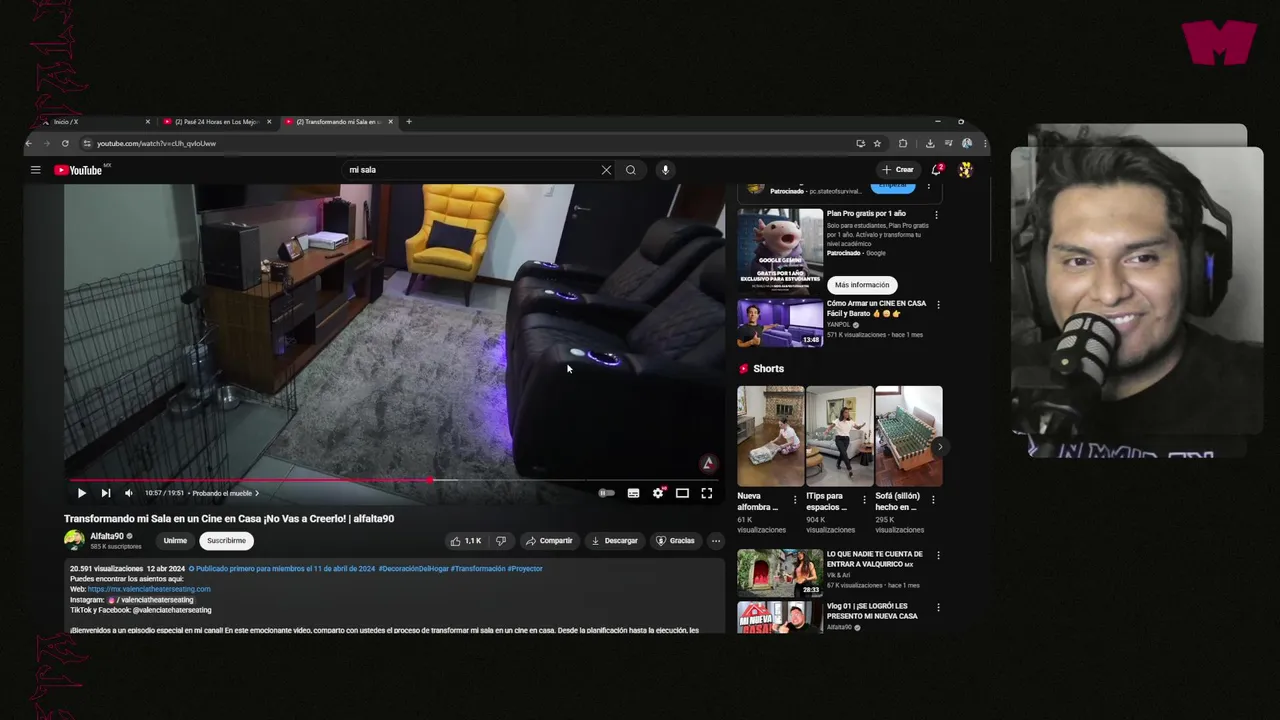This screenshot has width=1280, height=720.
Task: Open the Alfalta90 channel avatar
Action: (x=74, y=541)
